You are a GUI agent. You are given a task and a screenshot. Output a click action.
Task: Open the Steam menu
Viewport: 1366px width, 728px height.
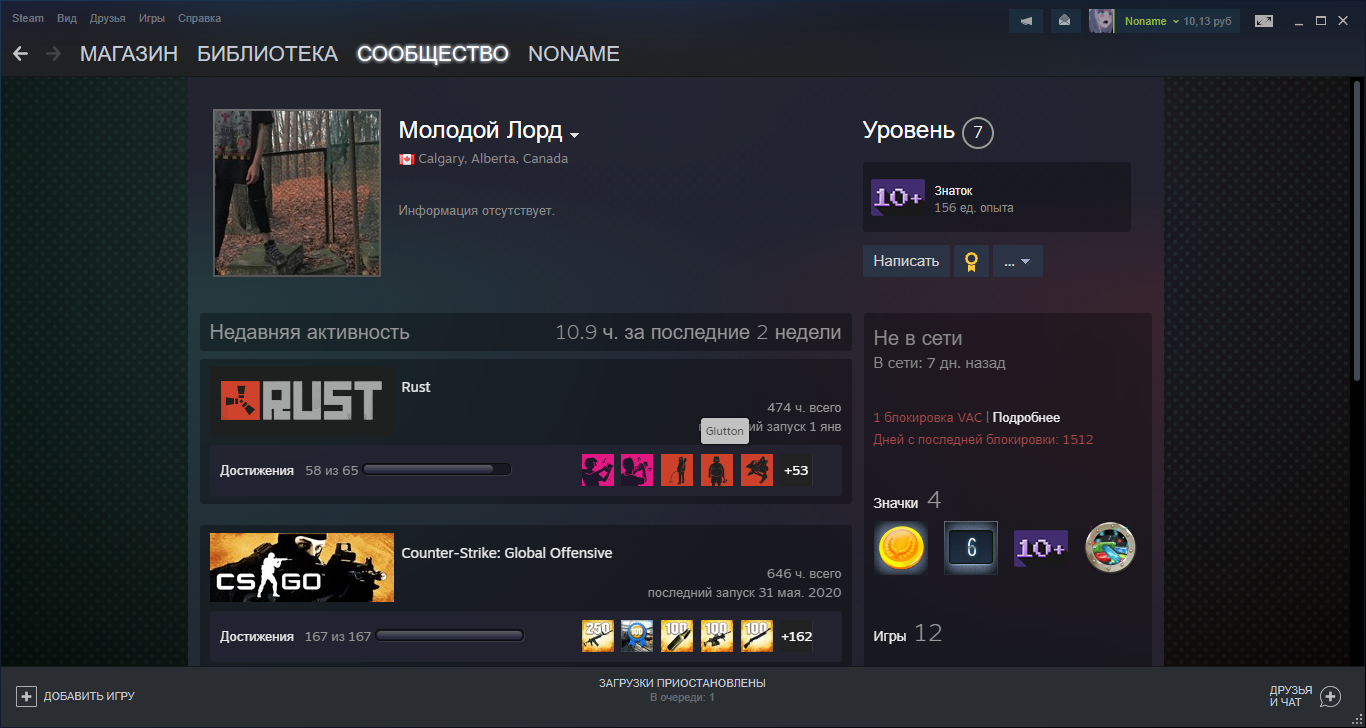point(28,19)
